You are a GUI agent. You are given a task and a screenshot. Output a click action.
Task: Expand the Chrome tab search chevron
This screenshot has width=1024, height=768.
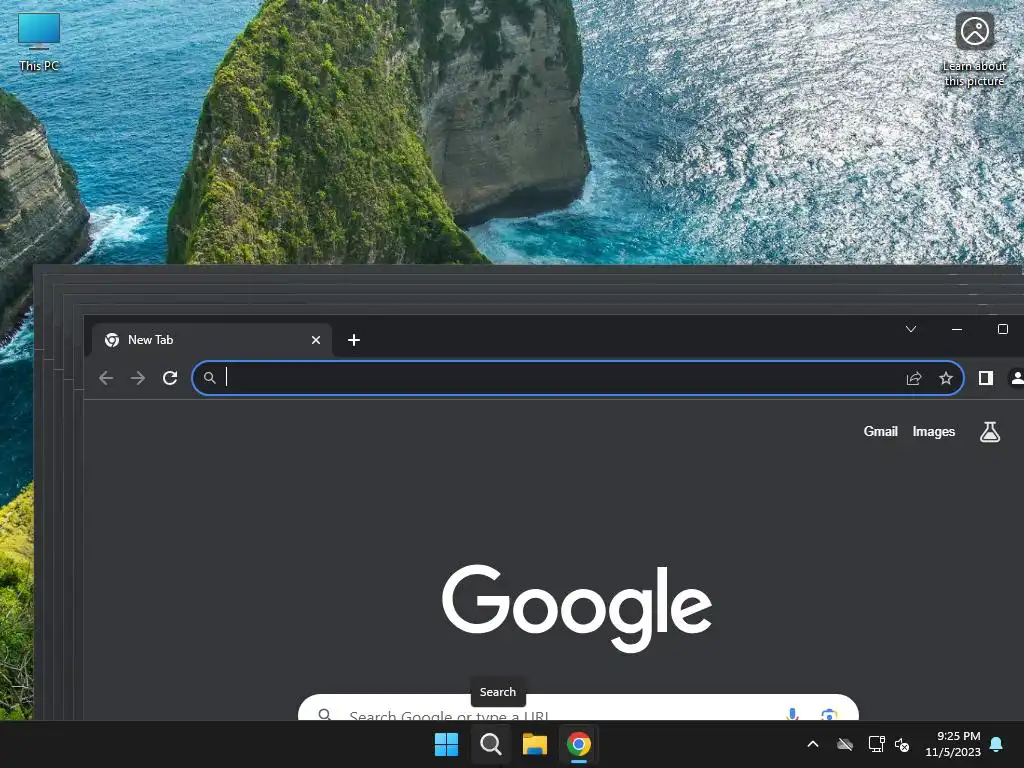911,329
